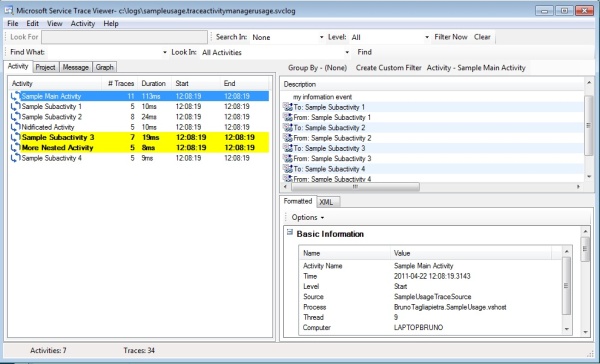Click the Basic Information table vertical scrollbar
Viewport: 600px width, 364px height.
pos(566,286)
